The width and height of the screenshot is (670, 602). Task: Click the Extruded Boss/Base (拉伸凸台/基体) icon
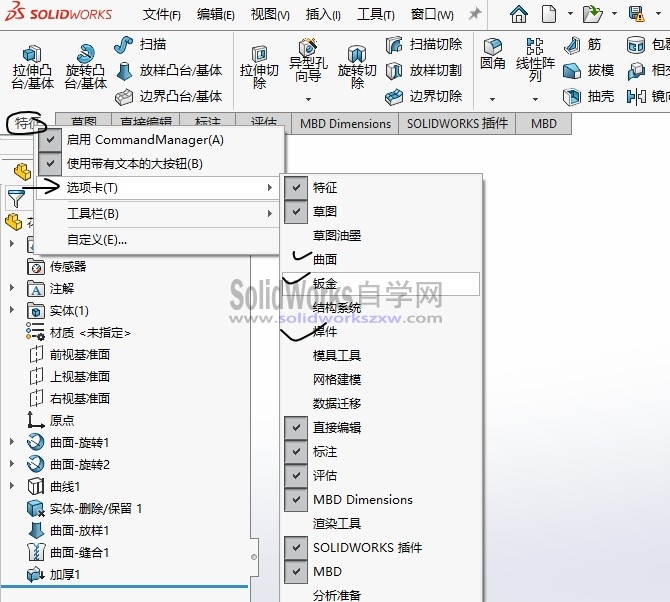(x=32, y=54)
